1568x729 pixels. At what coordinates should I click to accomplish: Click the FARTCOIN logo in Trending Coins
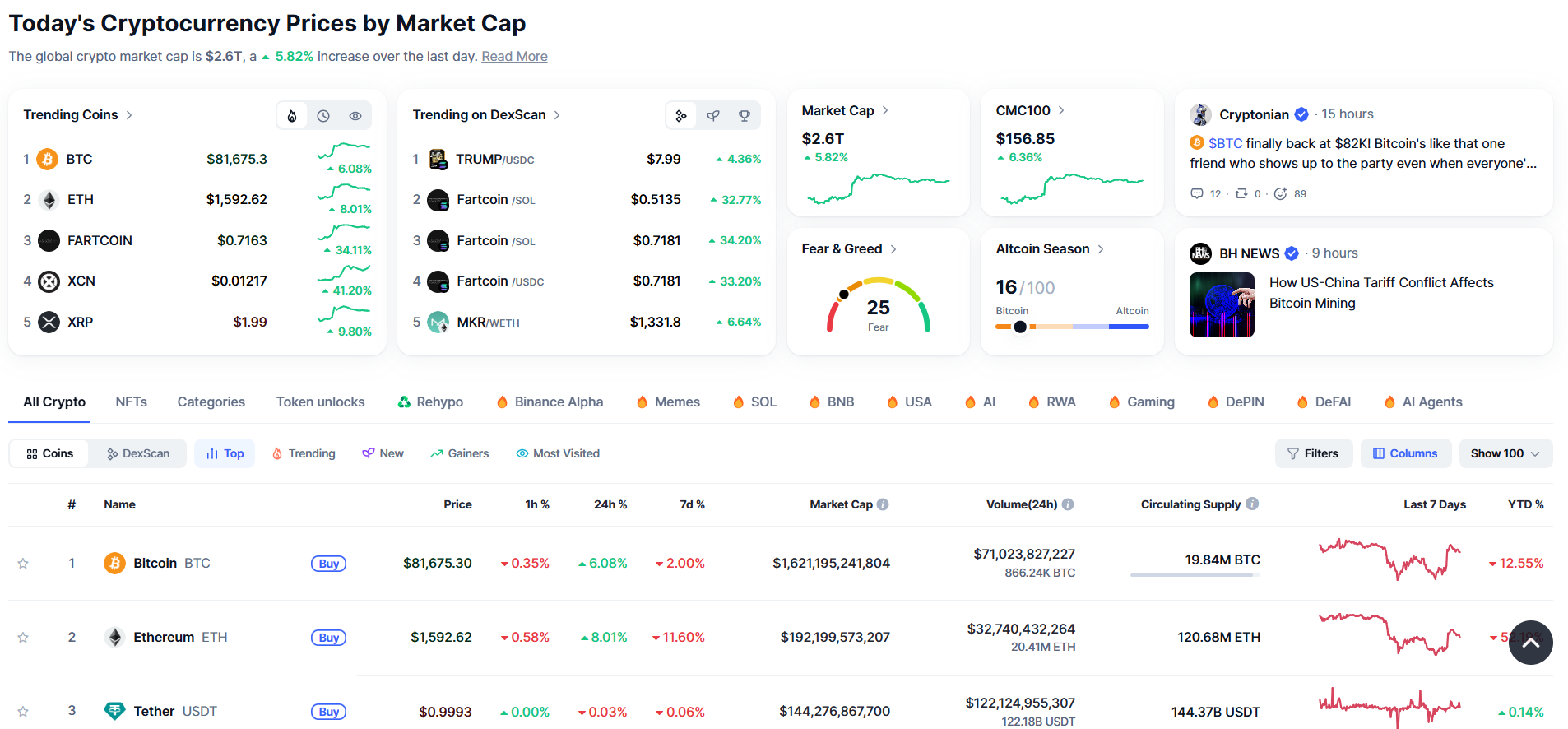49,240
